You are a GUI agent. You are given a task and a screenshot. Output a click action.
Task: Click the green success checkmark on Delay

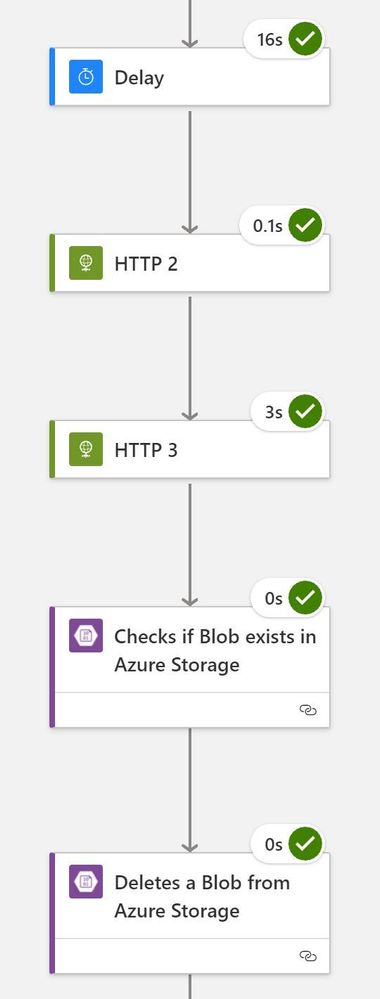305,40
